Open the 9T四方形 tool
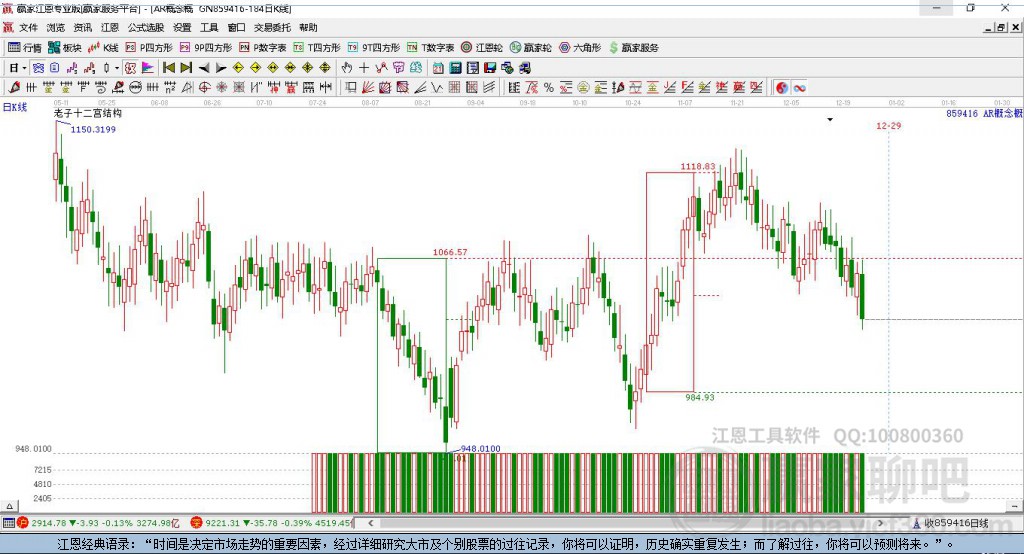The height and width of the screenshot is (554, 1024). coord(373,48)
